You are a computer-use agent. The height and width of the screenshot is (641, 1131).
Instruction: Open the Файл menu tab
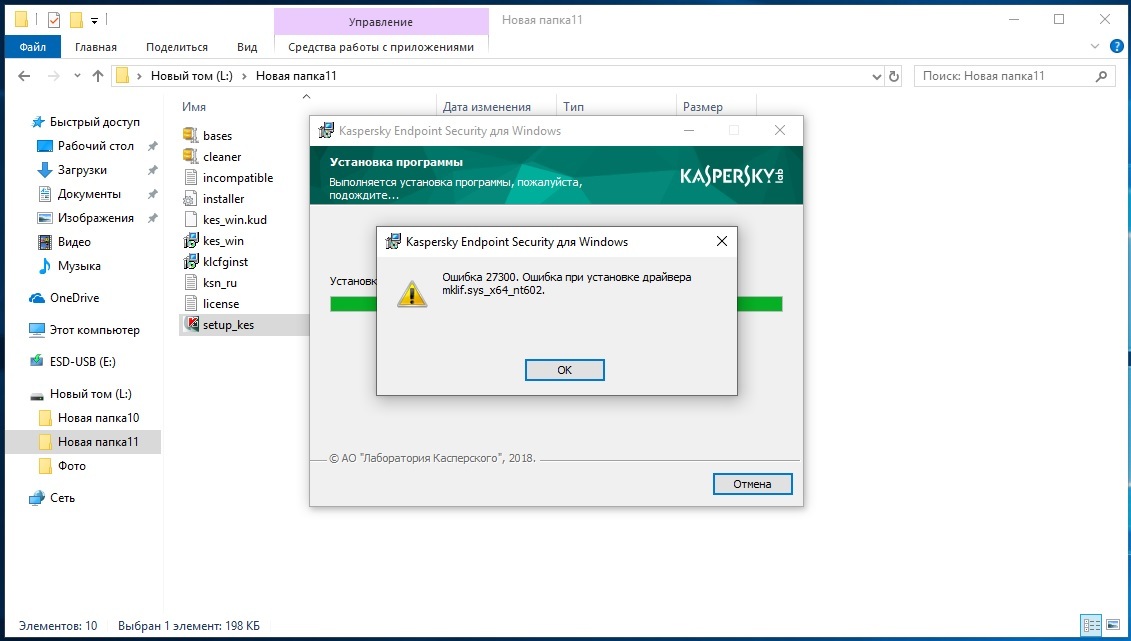32,47
